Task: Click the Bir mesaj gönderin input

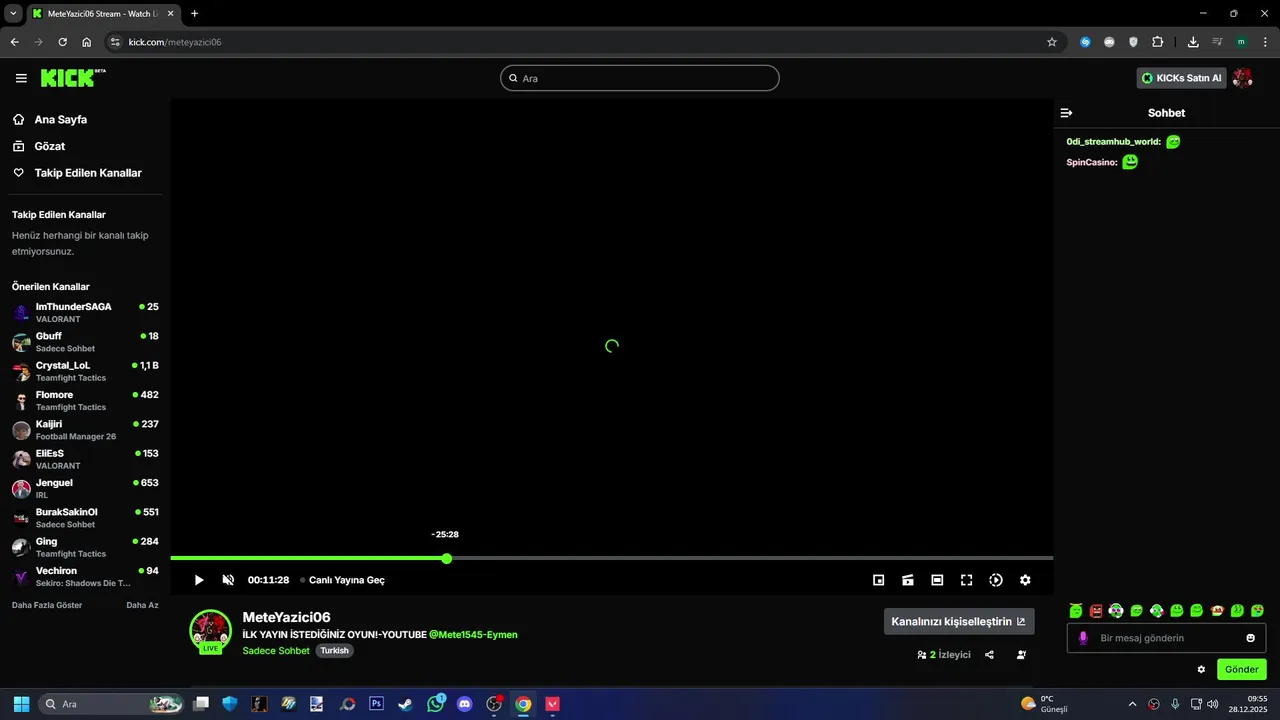Action: tap(1166, 638)
